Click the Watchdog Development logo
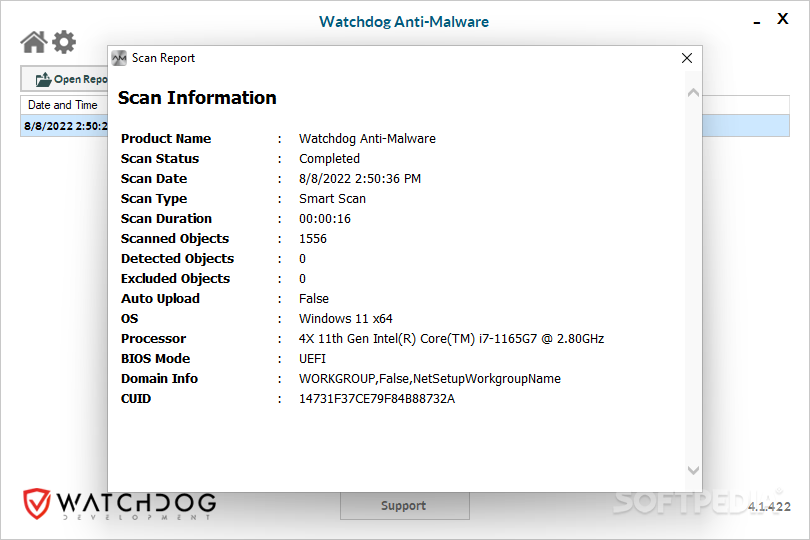The image size is (810, 540). coord(119,504)
